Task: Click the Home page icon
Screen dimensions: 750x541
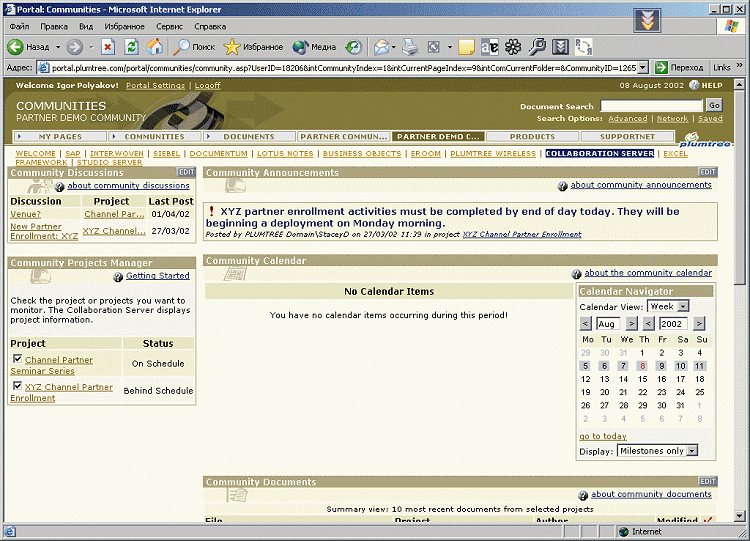Action: (x=154, y=47)
